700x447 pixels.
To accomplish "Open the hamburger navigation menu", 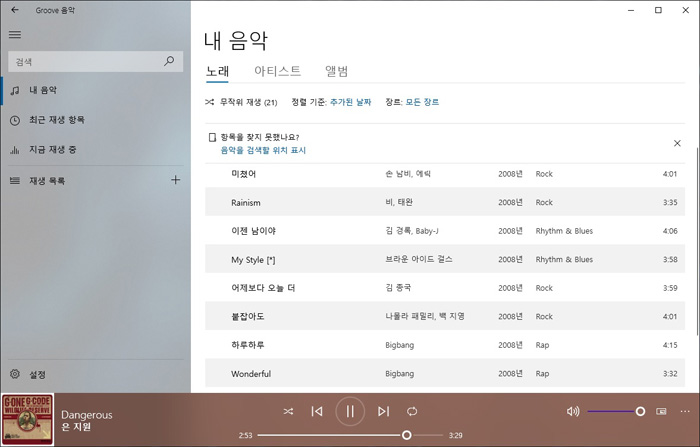I will [15, 34].
